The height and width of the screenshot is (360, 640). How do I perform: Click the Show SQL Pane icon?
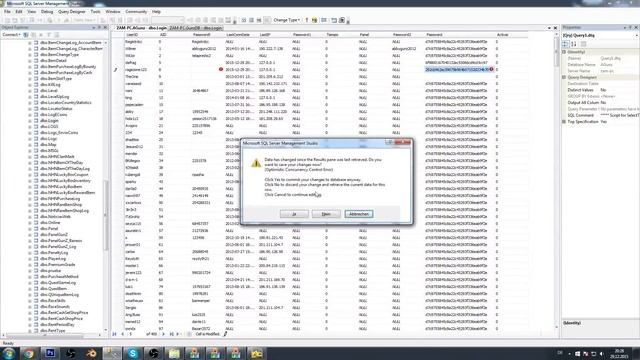pyautogui.click(x=259, y=20)
